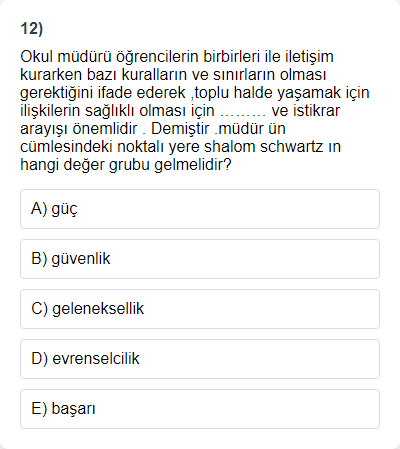Click the word "Demiştir" in the question
The image size is (400, 449).
click(x=180, y=129)
